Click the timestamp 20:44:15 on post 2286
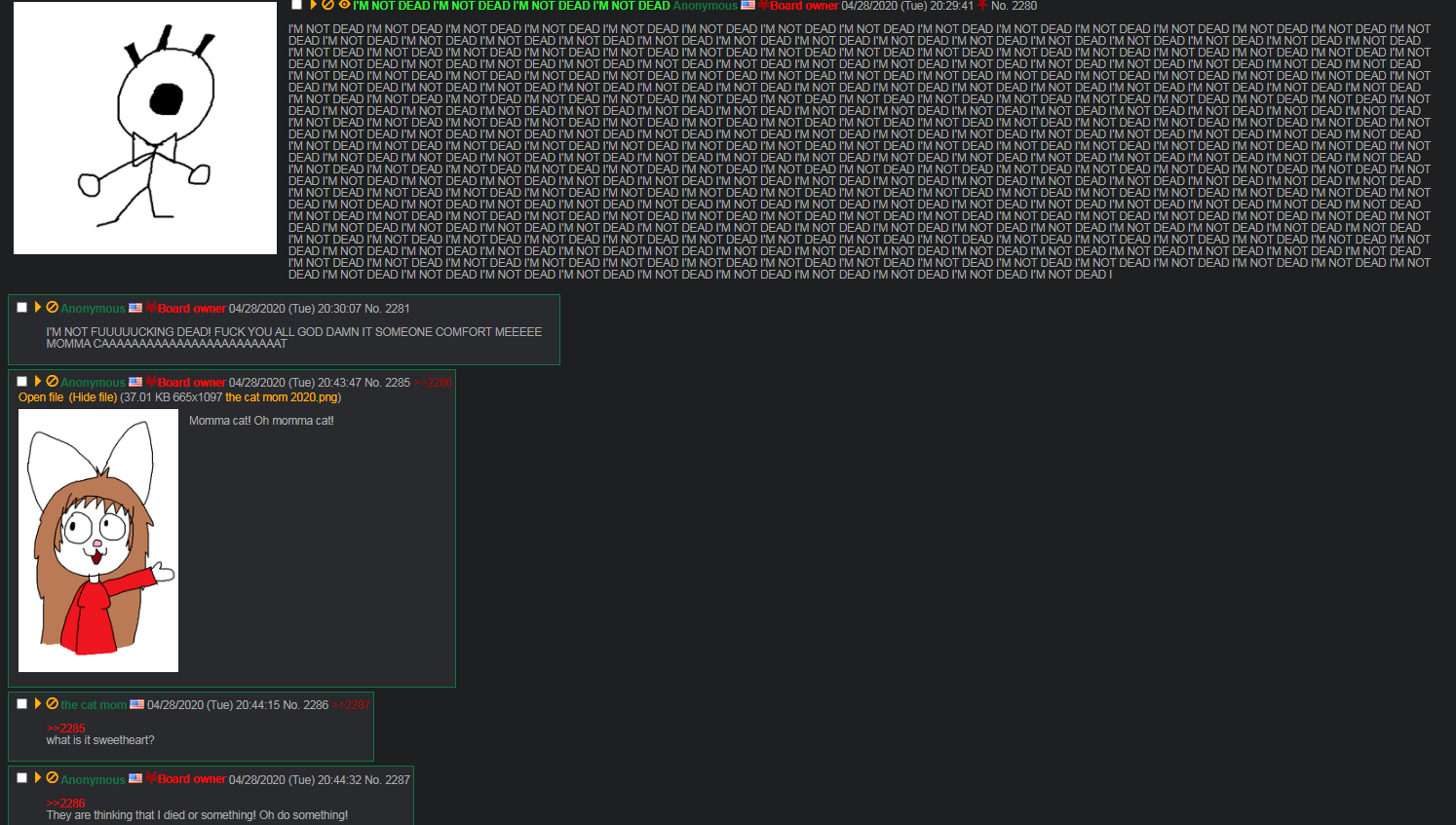 click(257, 705)
